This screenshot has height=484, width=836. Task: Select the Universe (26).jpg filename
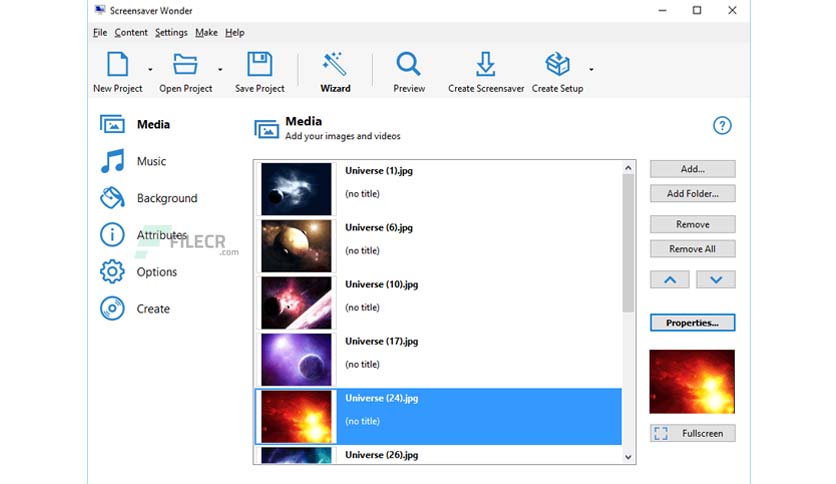(382, 455)
